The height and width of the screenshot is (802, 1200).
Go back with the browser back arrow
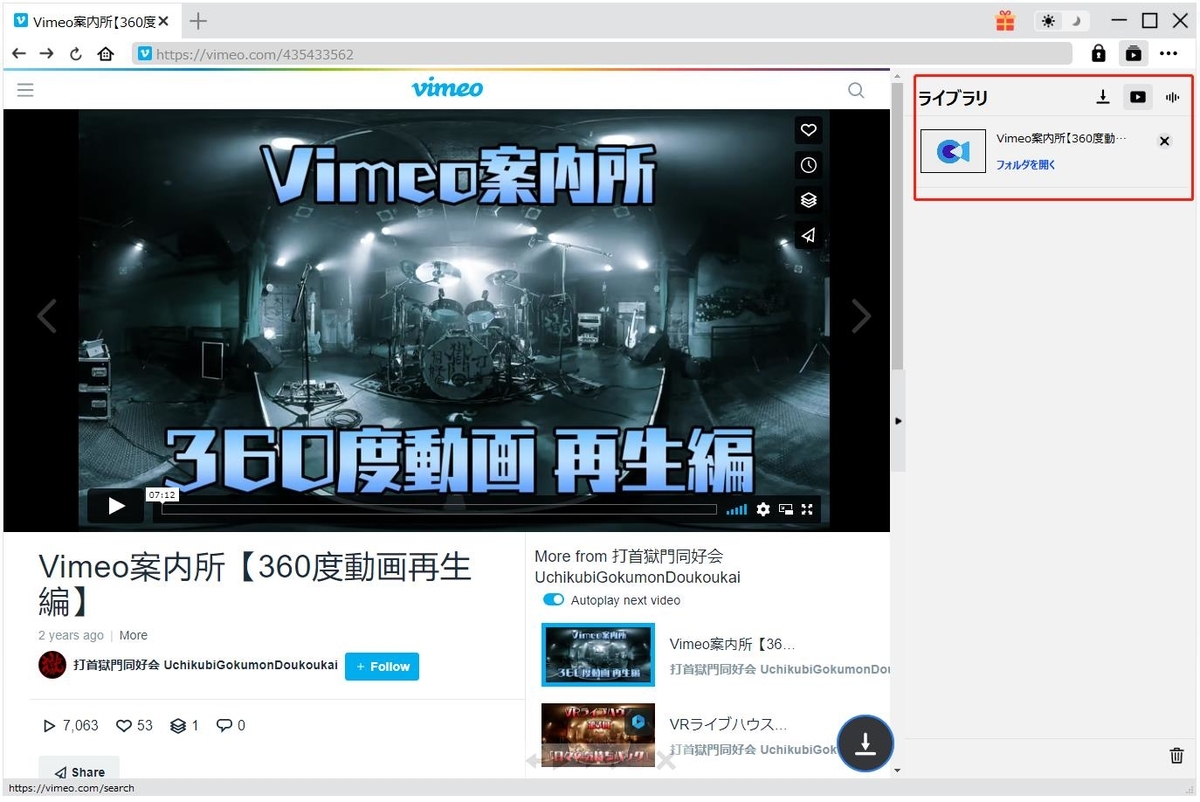pyautogui.click(x=19, y=54)
